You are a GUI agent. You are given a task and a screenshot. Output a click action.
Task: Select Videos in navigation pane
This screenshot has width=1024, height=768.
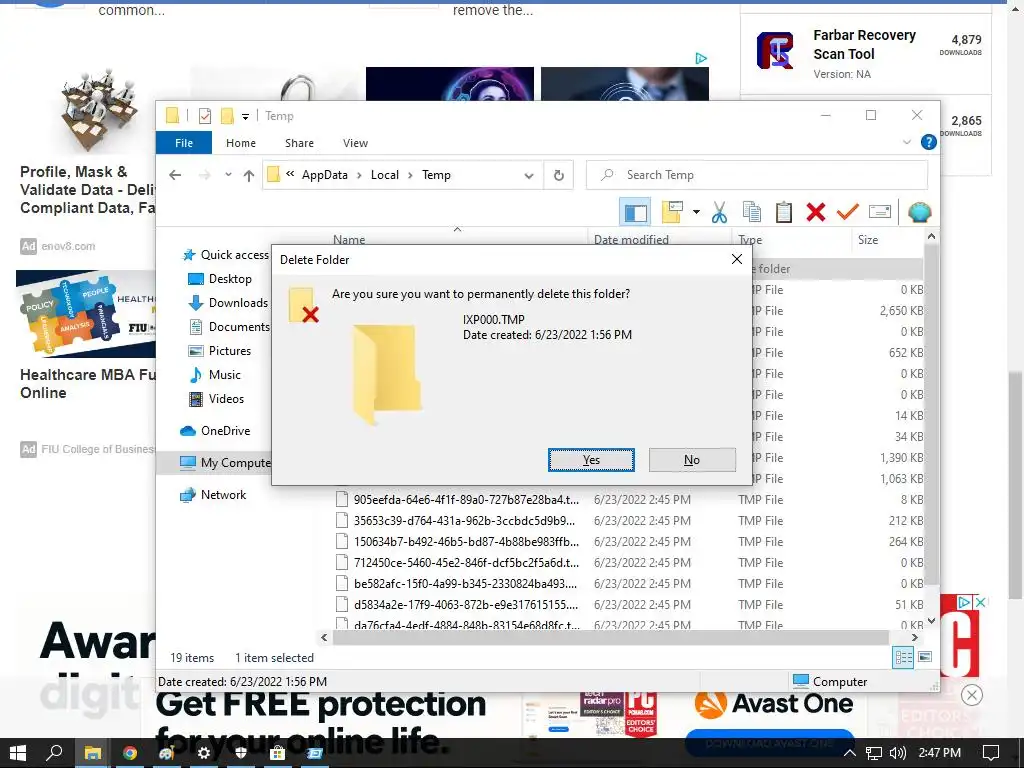(x=216, y=399)
